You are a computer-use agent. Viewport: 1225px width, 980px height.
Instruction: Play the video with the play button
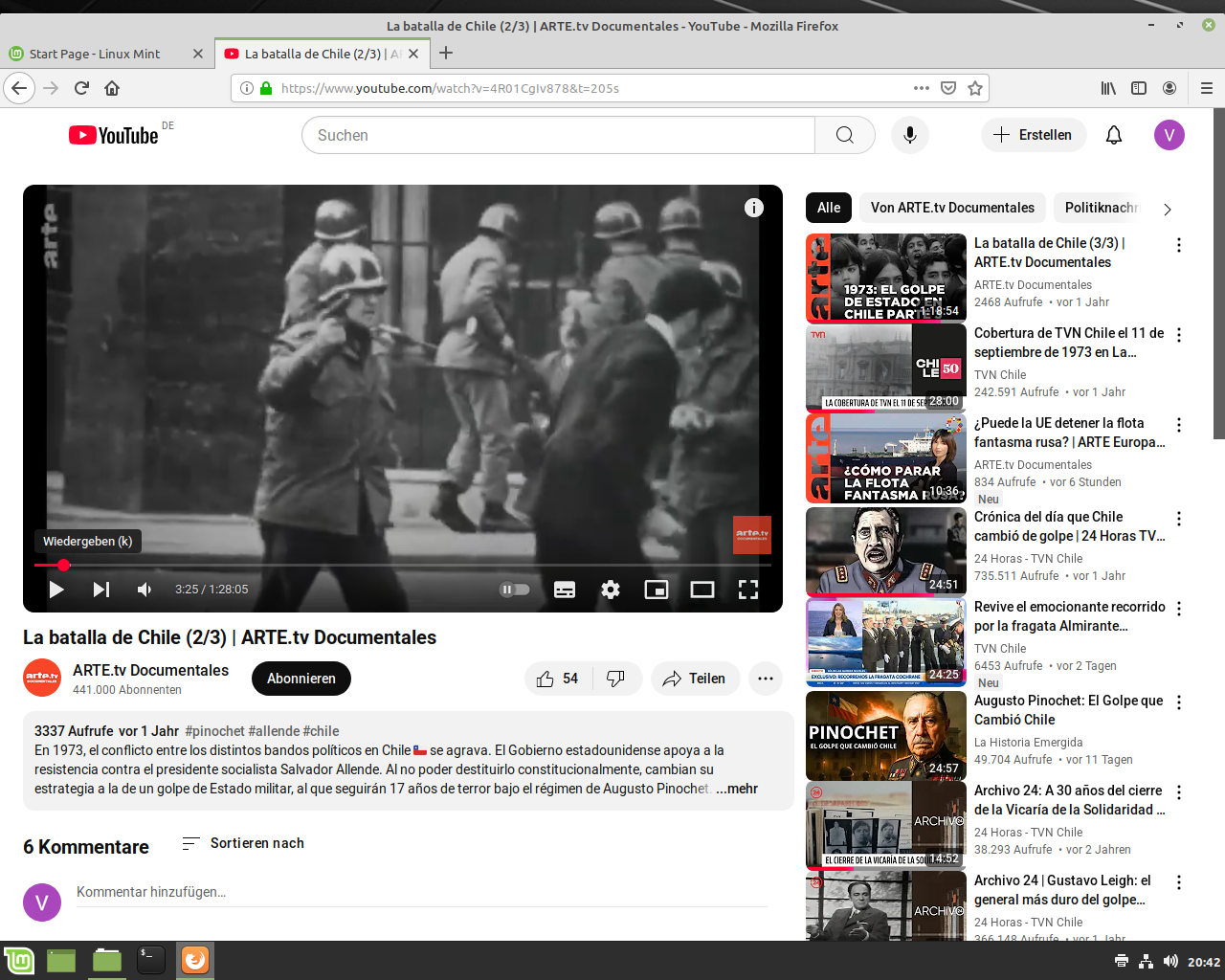click(56, 590)
